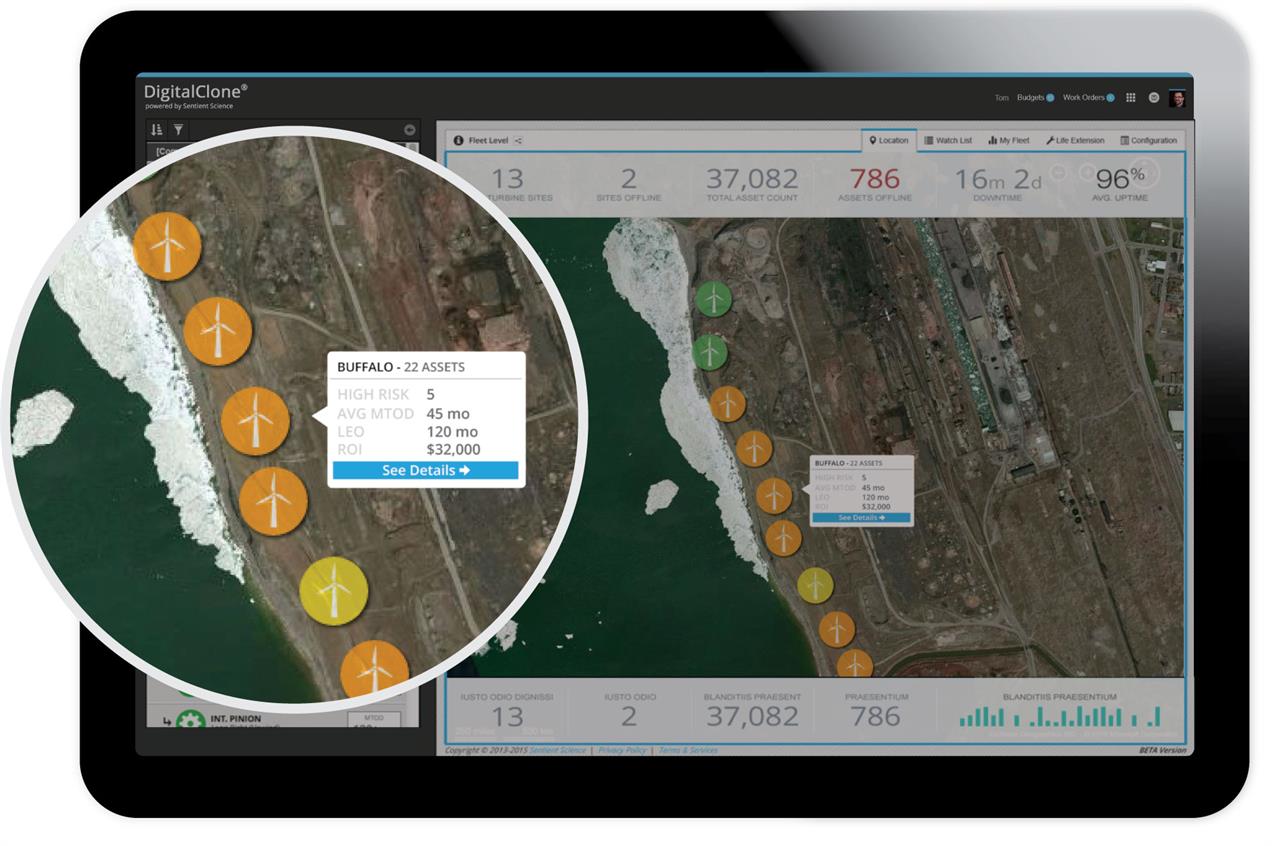Open Budgets in the header

[1034, 98]
